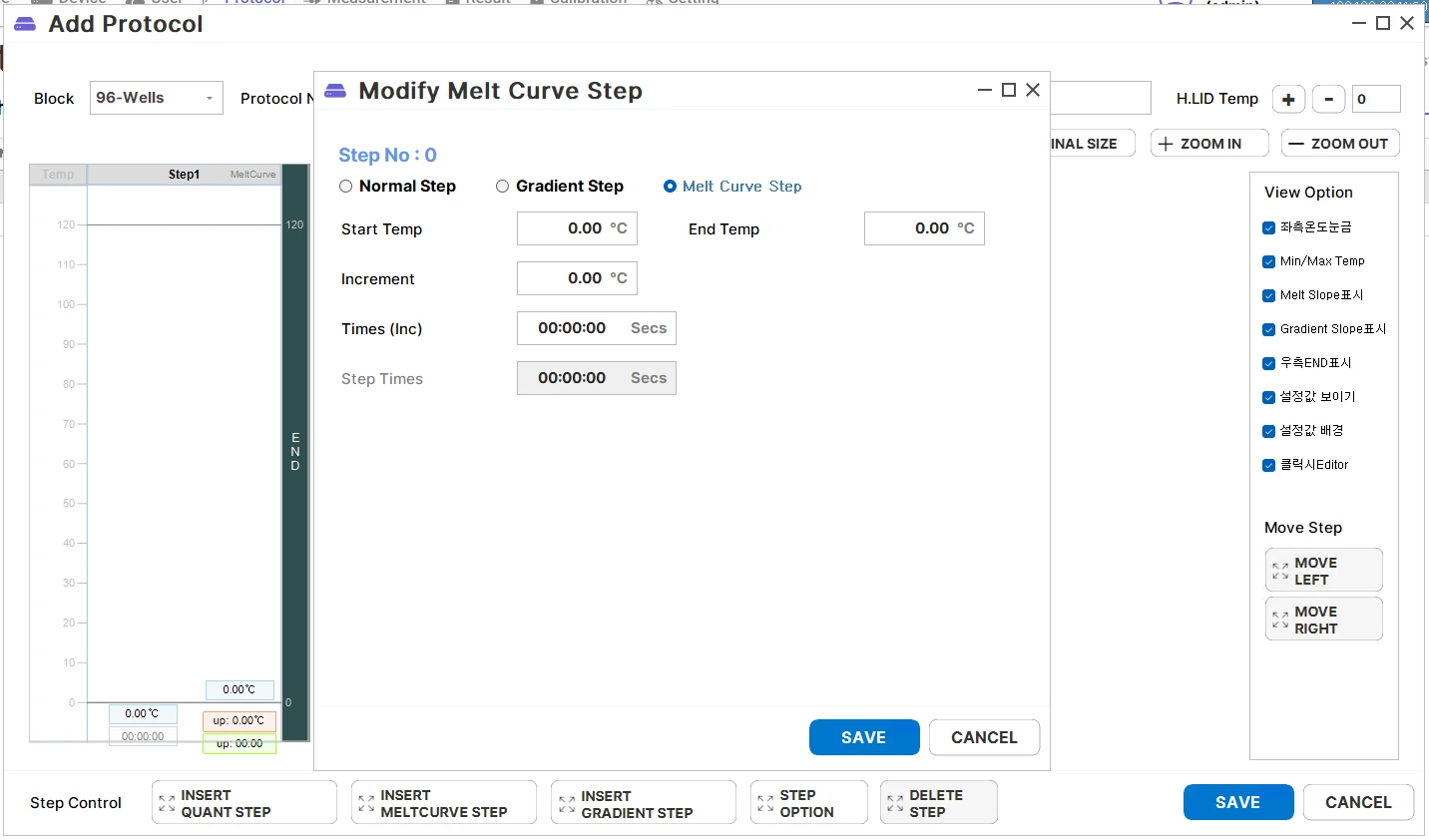Click the MOVE LEFT arrows icon
This screenshot has height=840, width=1429.
[x=1280, y=572]
